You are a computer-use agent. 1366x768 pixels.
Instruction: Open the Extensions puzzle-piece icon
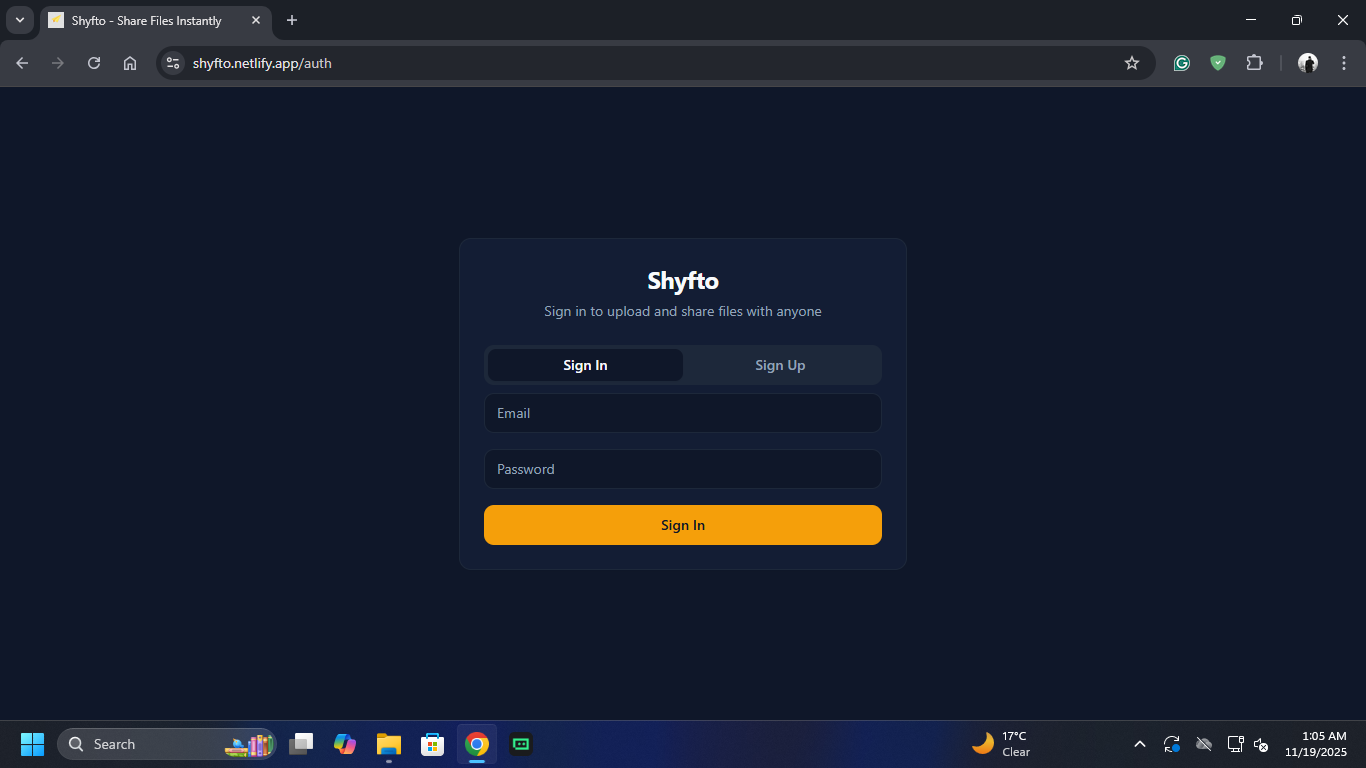coord(1254,62)
